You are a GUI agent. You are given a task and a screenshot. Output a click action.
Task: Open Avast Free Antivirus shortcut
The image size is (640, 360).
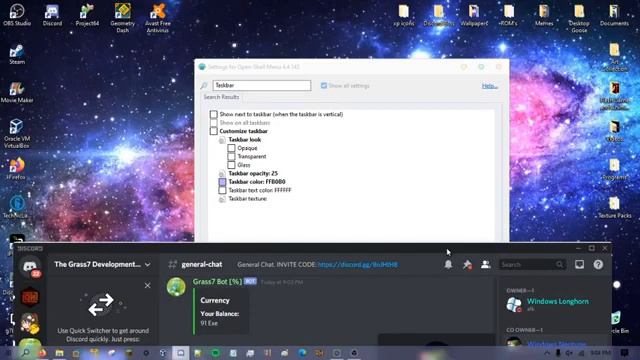(x=158, y=18)
